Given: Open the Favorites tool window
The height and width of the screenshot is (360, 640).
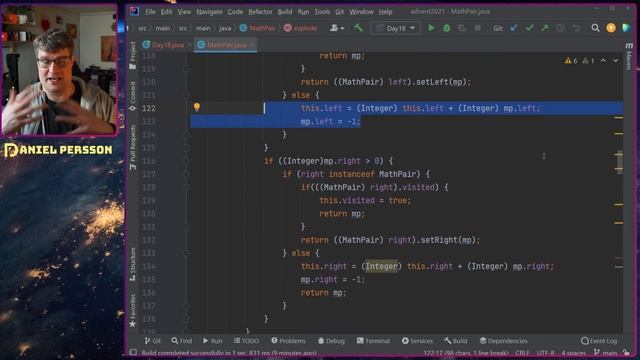Looking at the screenshot, I should click(133, 311).
